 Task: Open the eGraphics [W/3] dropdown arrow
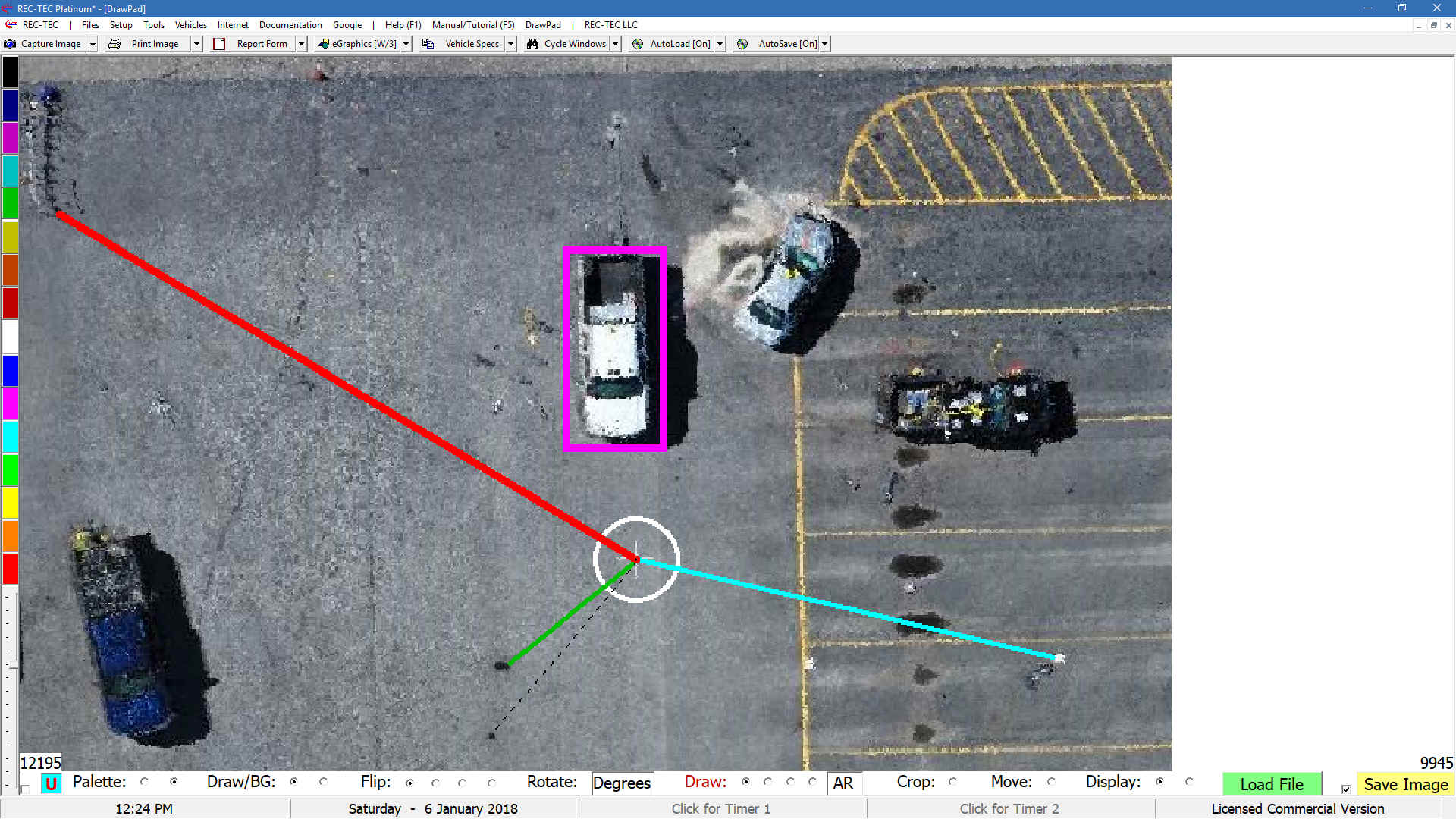pyautogui.click(x=406, y=44)
